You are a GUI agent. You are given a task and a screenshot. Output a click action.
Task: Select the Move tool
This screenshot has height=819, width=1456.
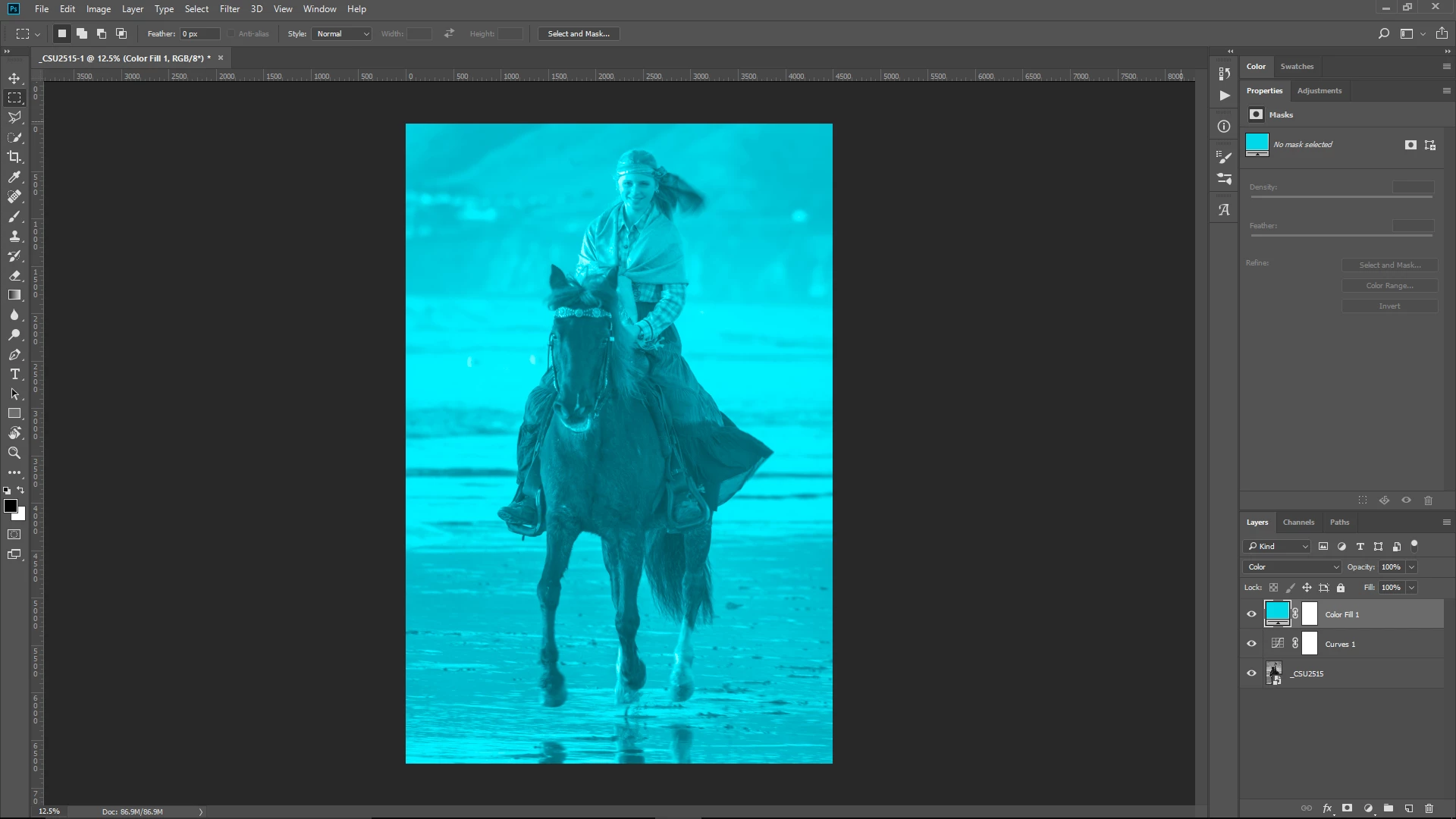point(14,78)
